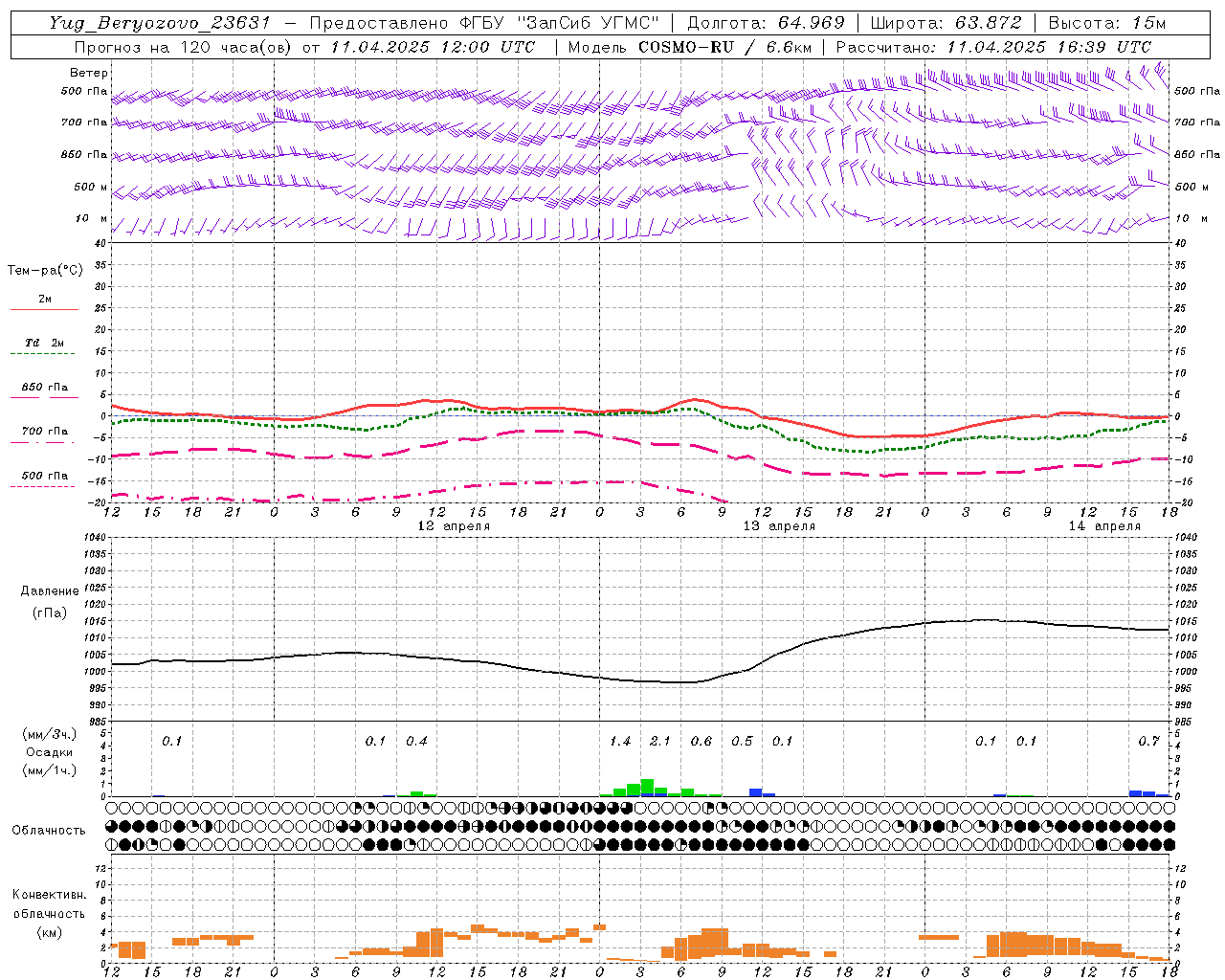
Task: Click the Рассчитано: 11.04.2025 16:39 UTC text
Action: [x=993, y=47]
